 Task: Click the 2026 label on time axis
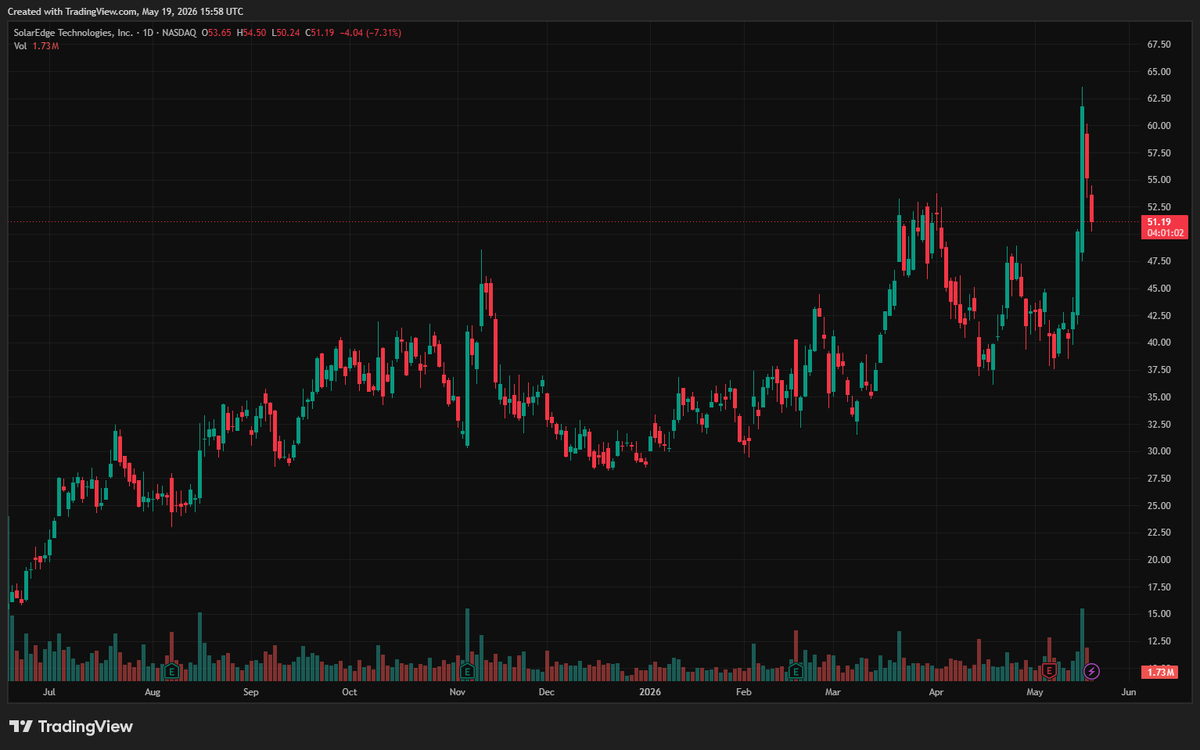click(650, 691)
